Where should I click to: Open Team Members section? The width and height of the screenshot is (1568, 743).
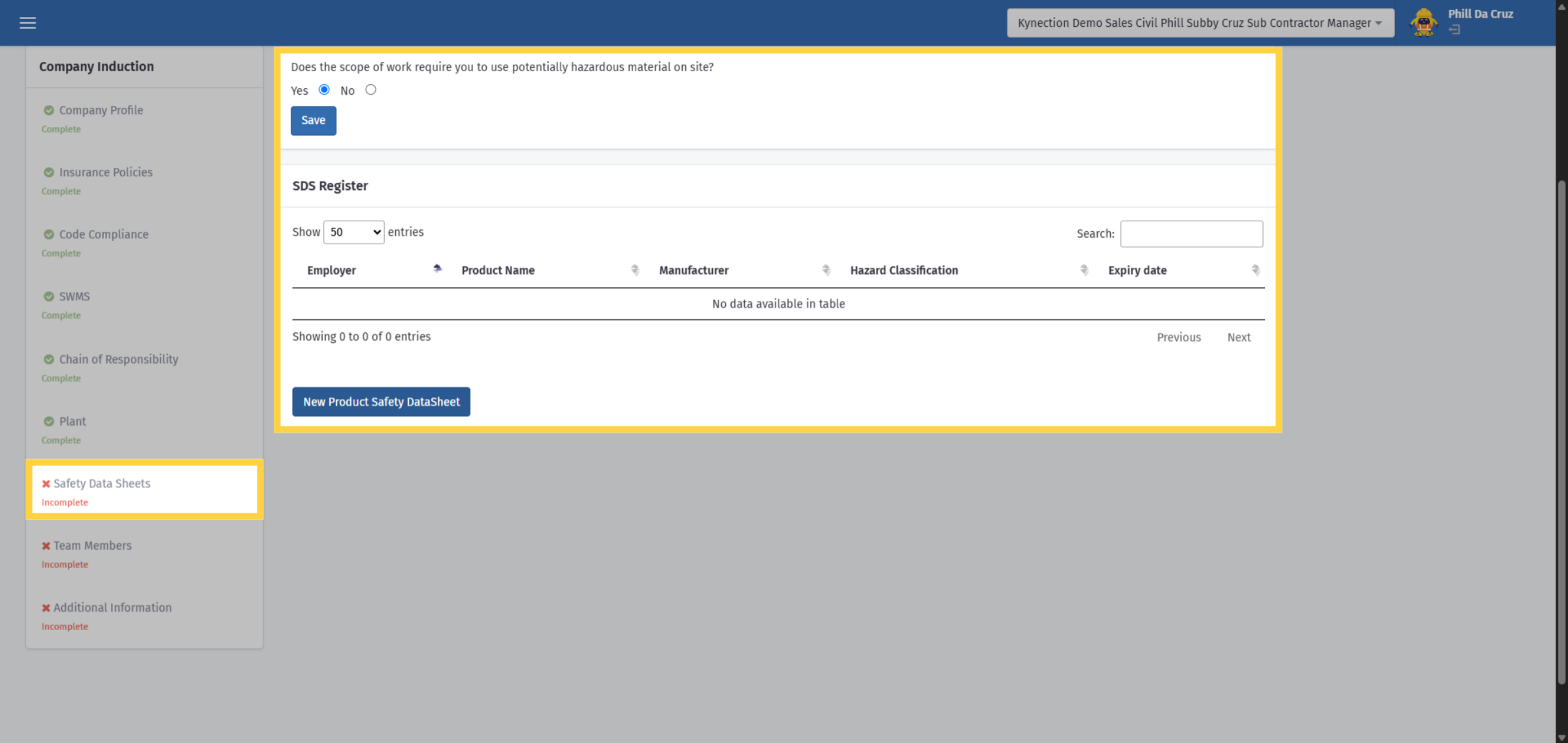coord(92,546)
